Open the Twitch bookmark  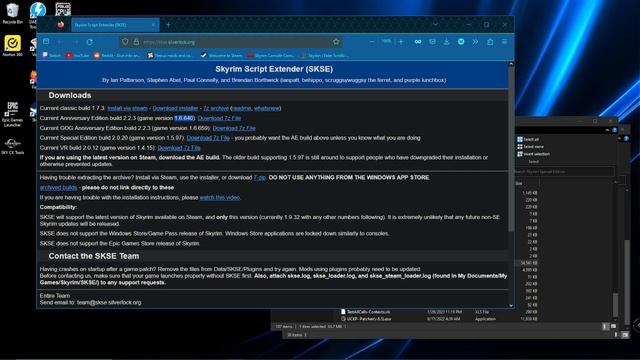(x=51, y=55)
